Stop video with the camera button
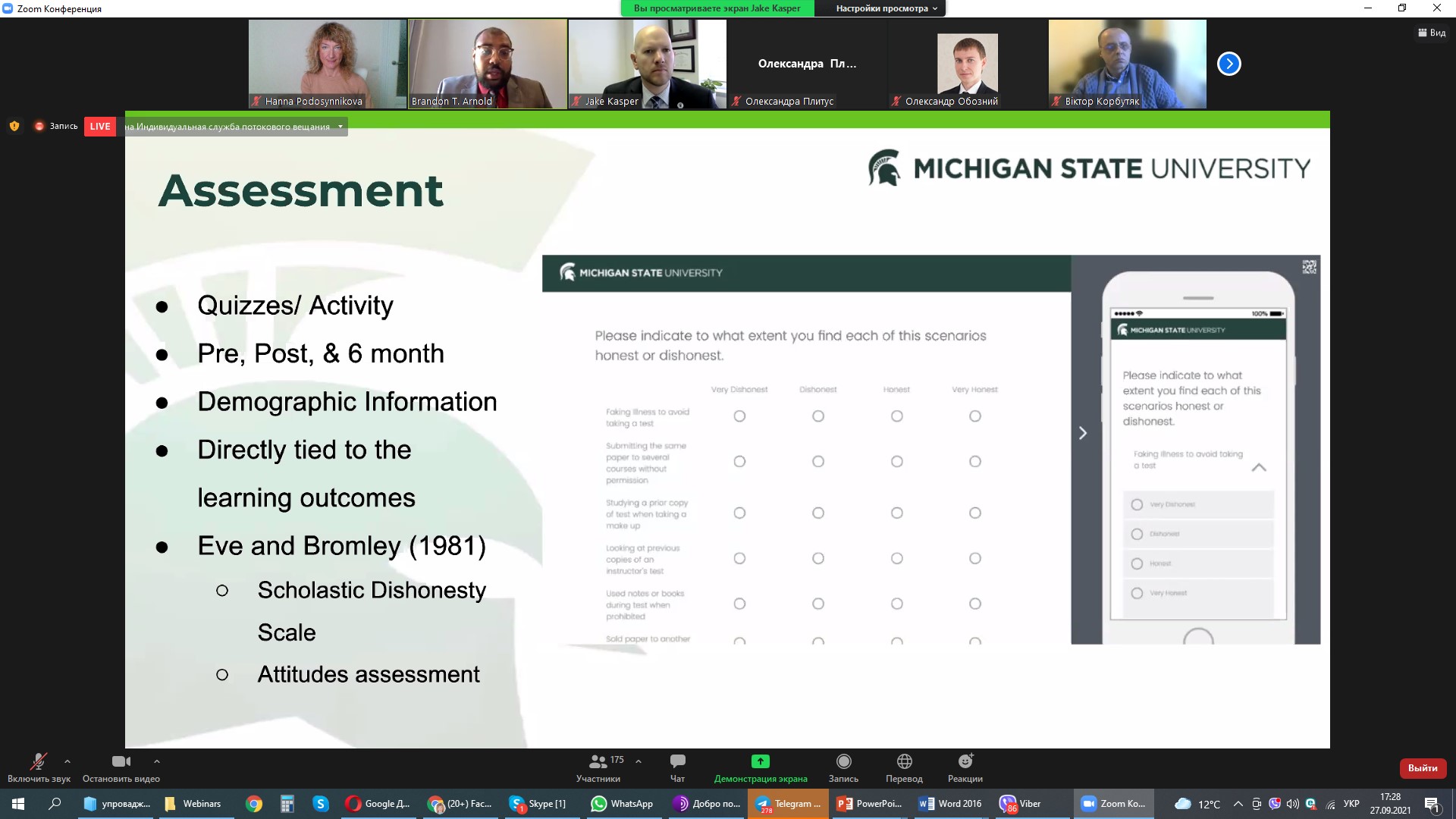The image size is (1456, 819). 121,761
